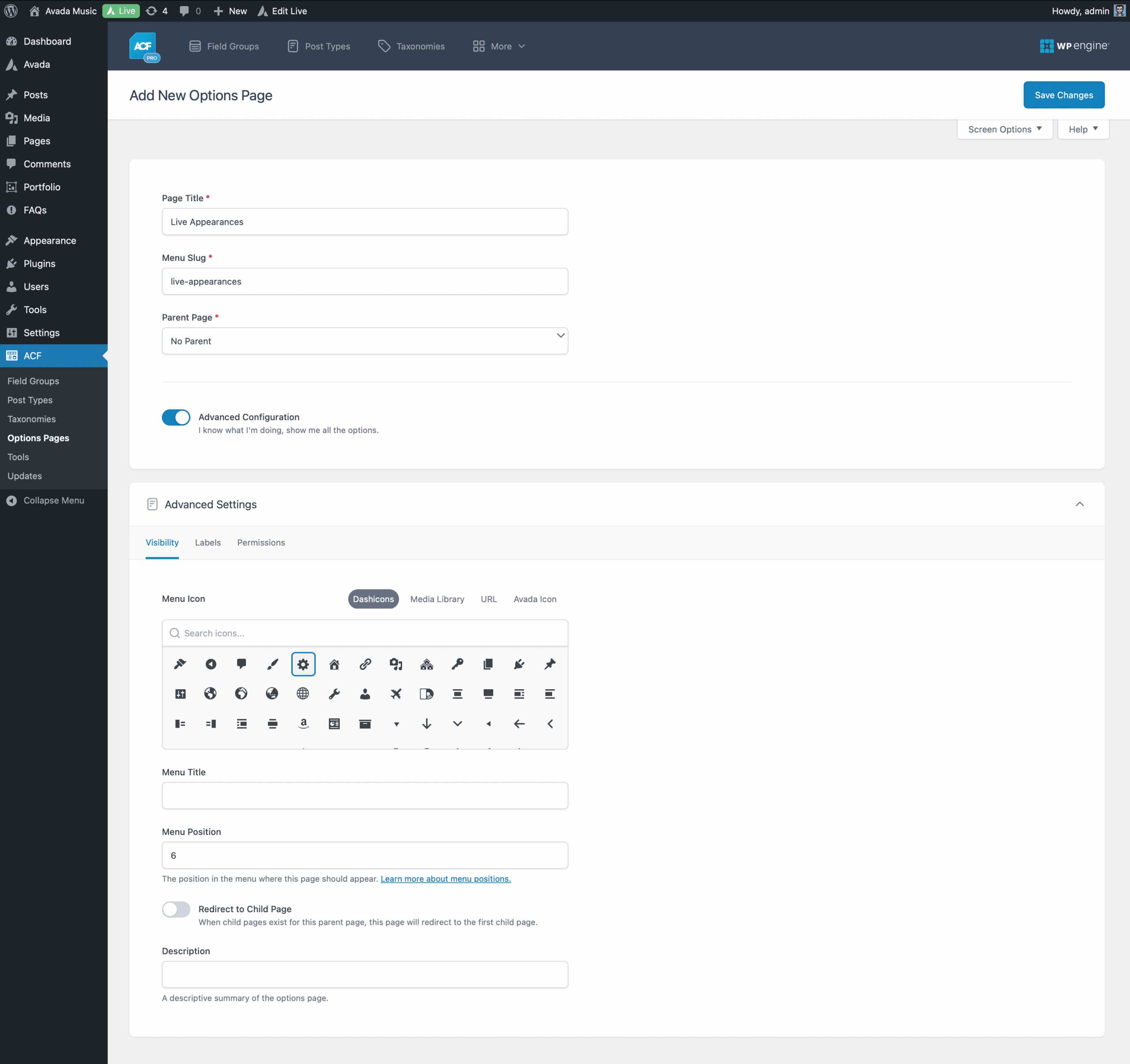
Task: Click the ACF PRO logo
Action: (x=144, y=47)
